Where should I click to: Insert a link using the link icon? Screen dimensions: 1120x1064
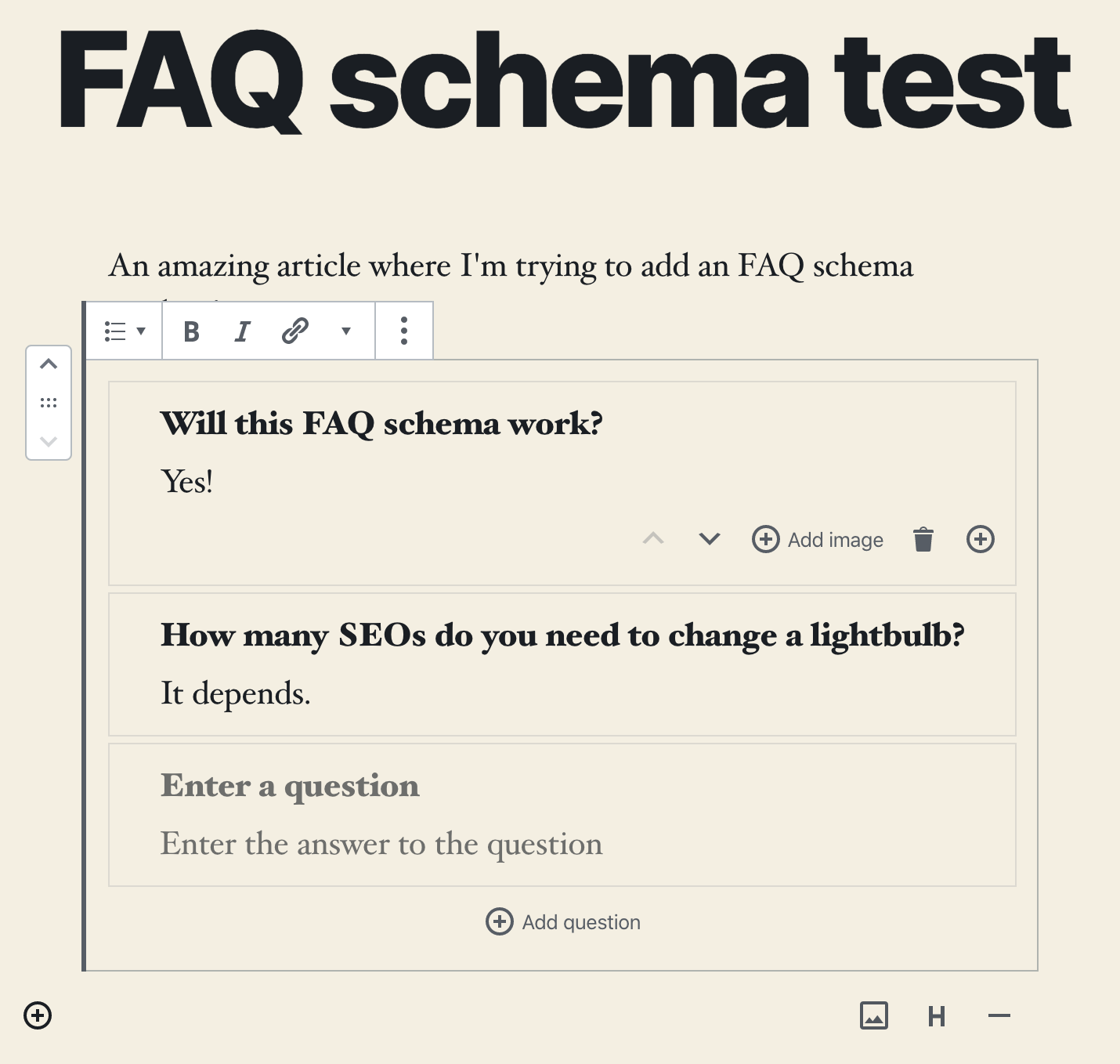click(294, 331)
